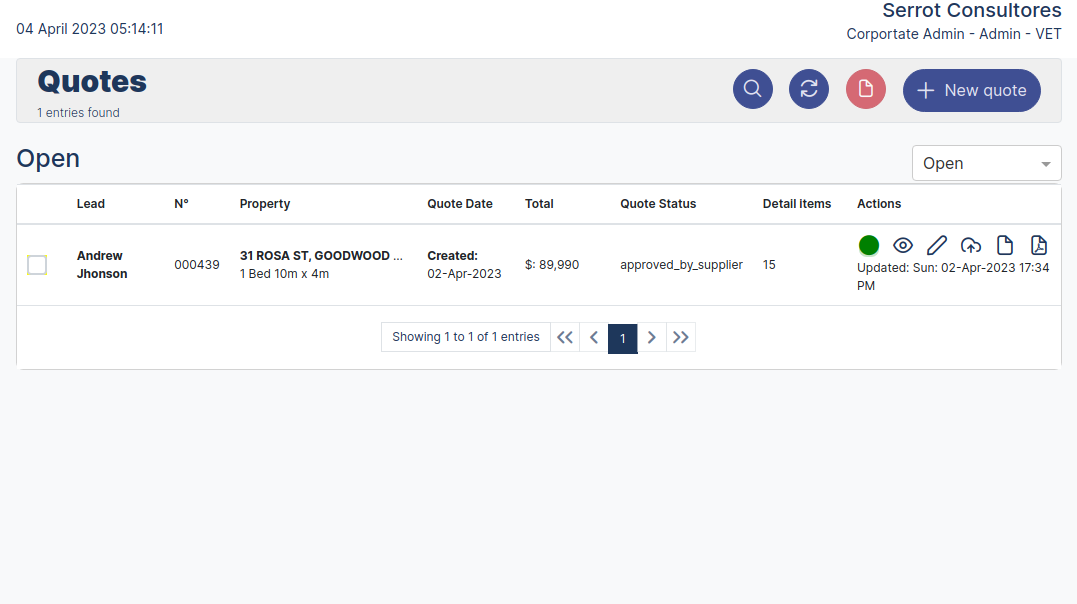This screenshot has height=604, width=1077.
Task: Go to the next page
Action: point(652,337)
